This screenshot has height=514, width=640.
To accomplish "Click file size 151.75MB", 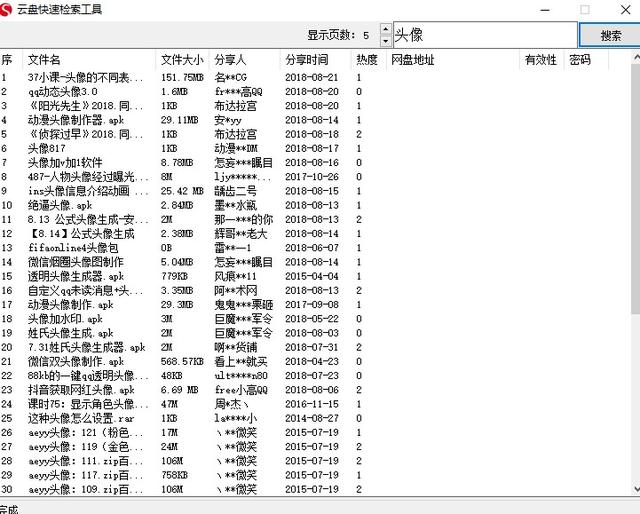I will tap(182, 77).
